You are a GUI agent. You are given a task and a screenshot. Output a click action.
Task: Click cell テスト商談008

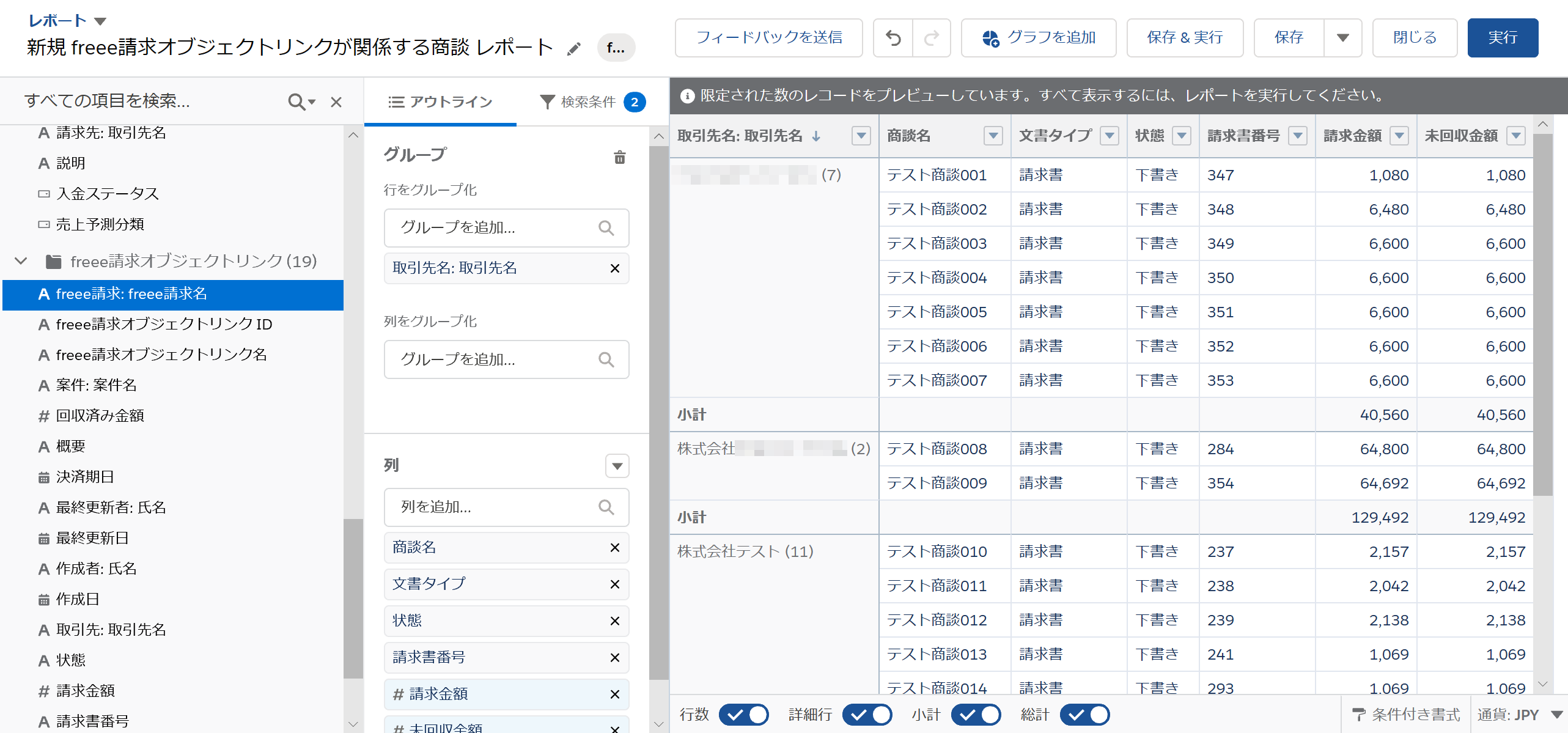(x=937, y=449)
